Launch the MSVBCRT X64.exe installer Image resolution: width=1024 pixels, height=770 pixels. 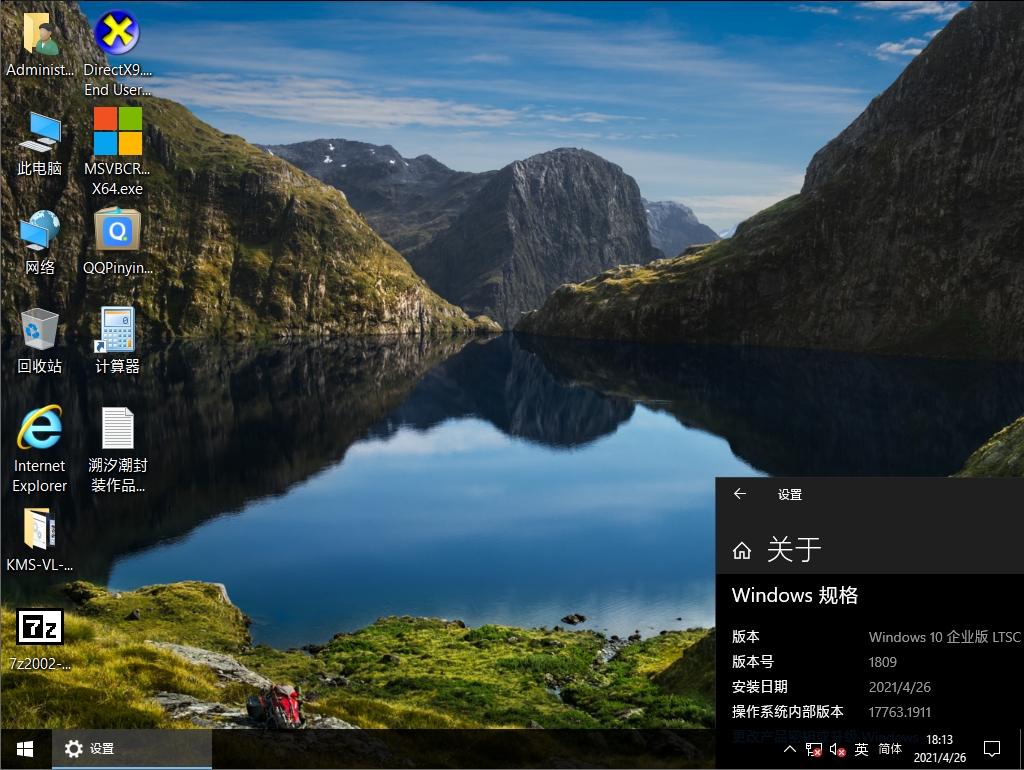[x=116, y=132]
